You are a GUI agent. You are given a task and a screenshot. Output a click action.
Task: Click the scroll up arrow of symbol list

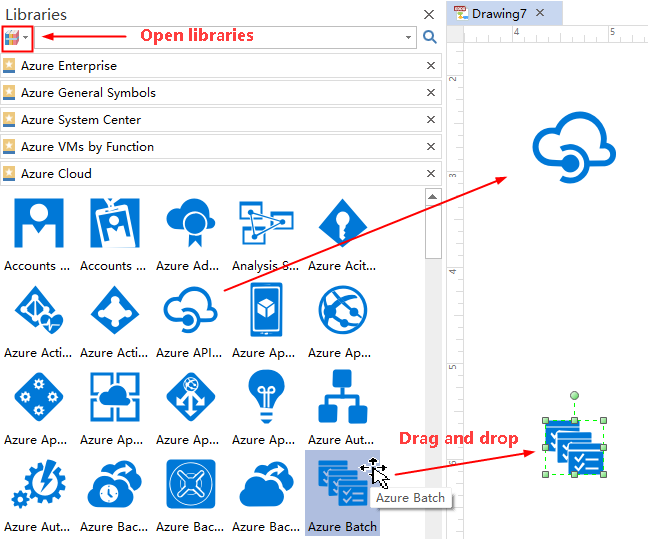(433, 197)
